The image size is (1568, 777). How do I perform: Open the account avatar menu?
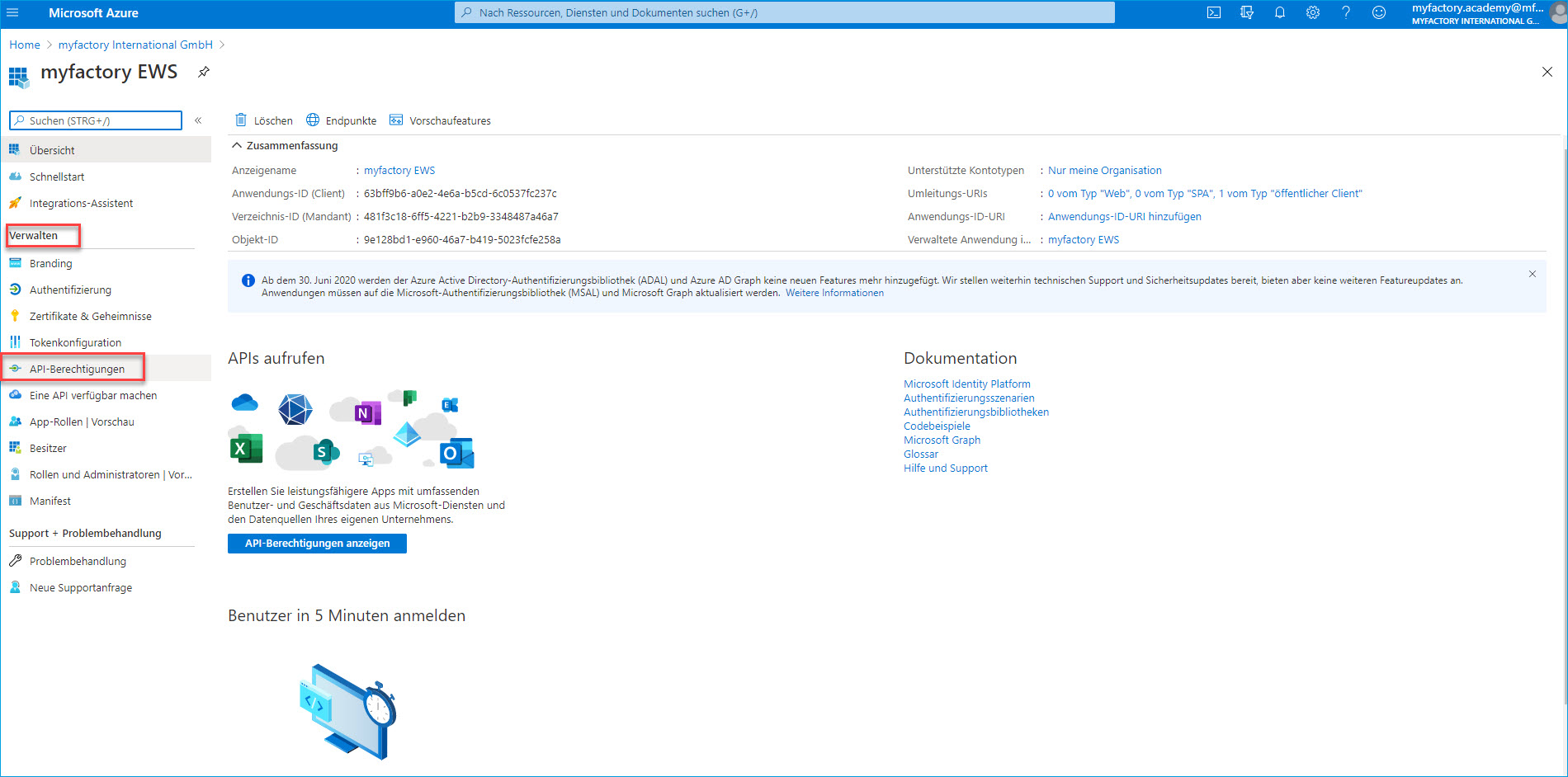[x=1558, y=13]
